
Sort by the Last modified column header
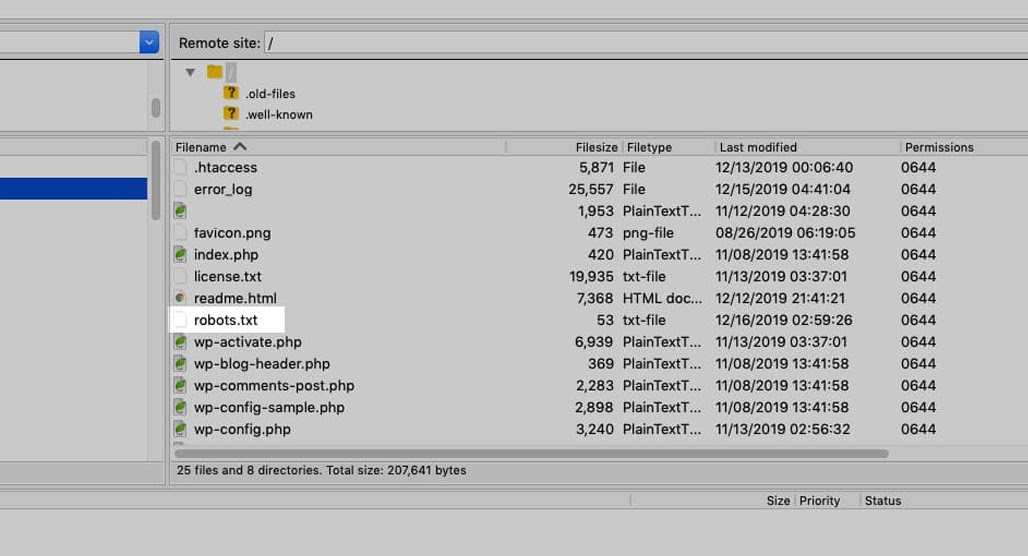(758, 148)
